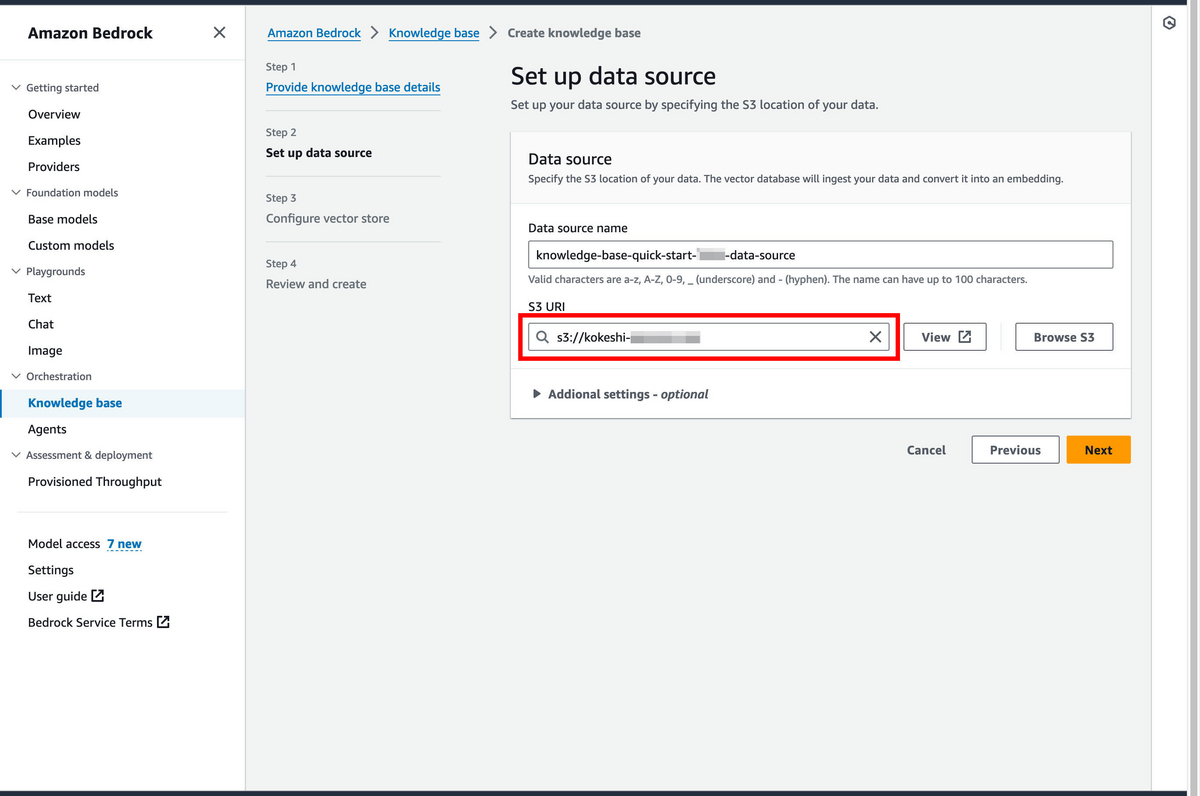Open the Text playground
Image resolution: width=1200 pixels, height=796 pixels.
[x=40, y=298]
